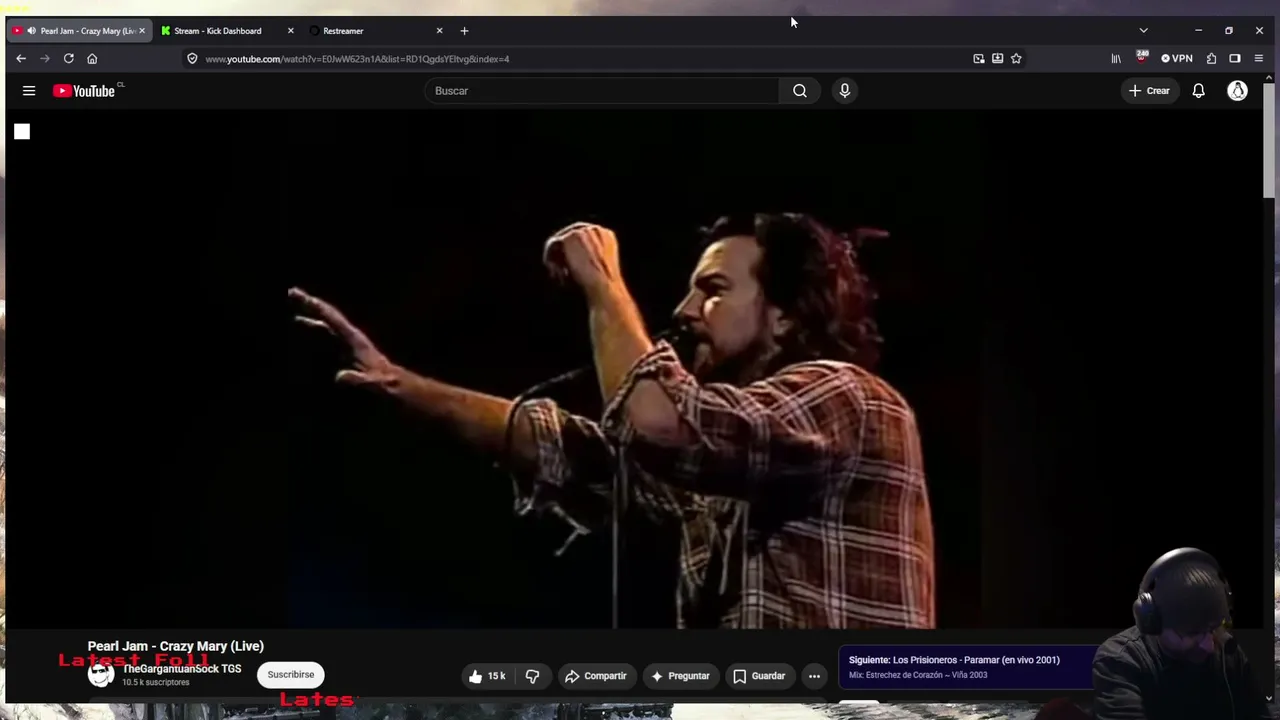Click TheGargantuanSock channel avatar
1280x720 pixels.
pos(100,674)
